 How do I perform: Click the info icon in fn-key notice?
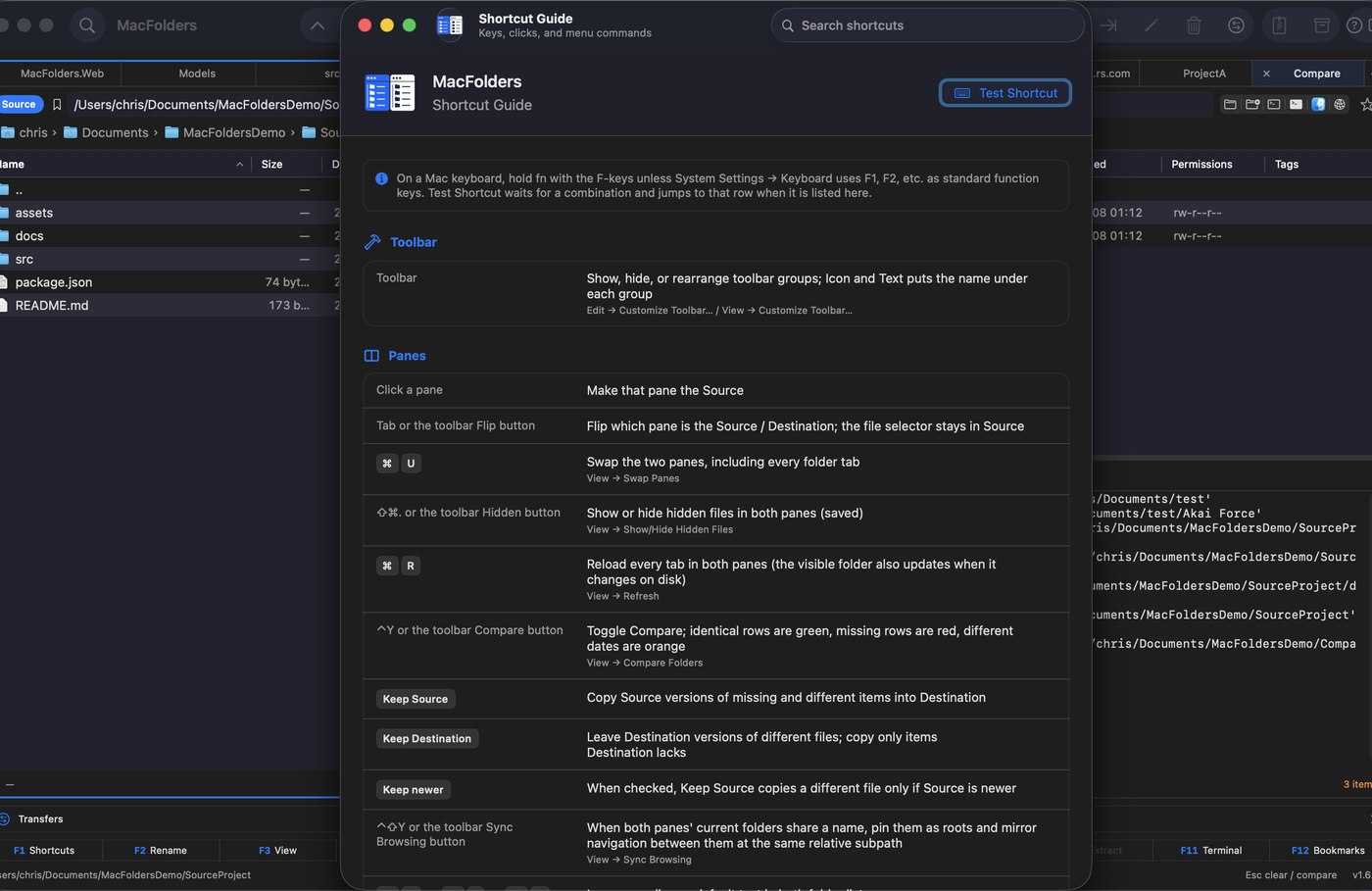pos(381,178)
